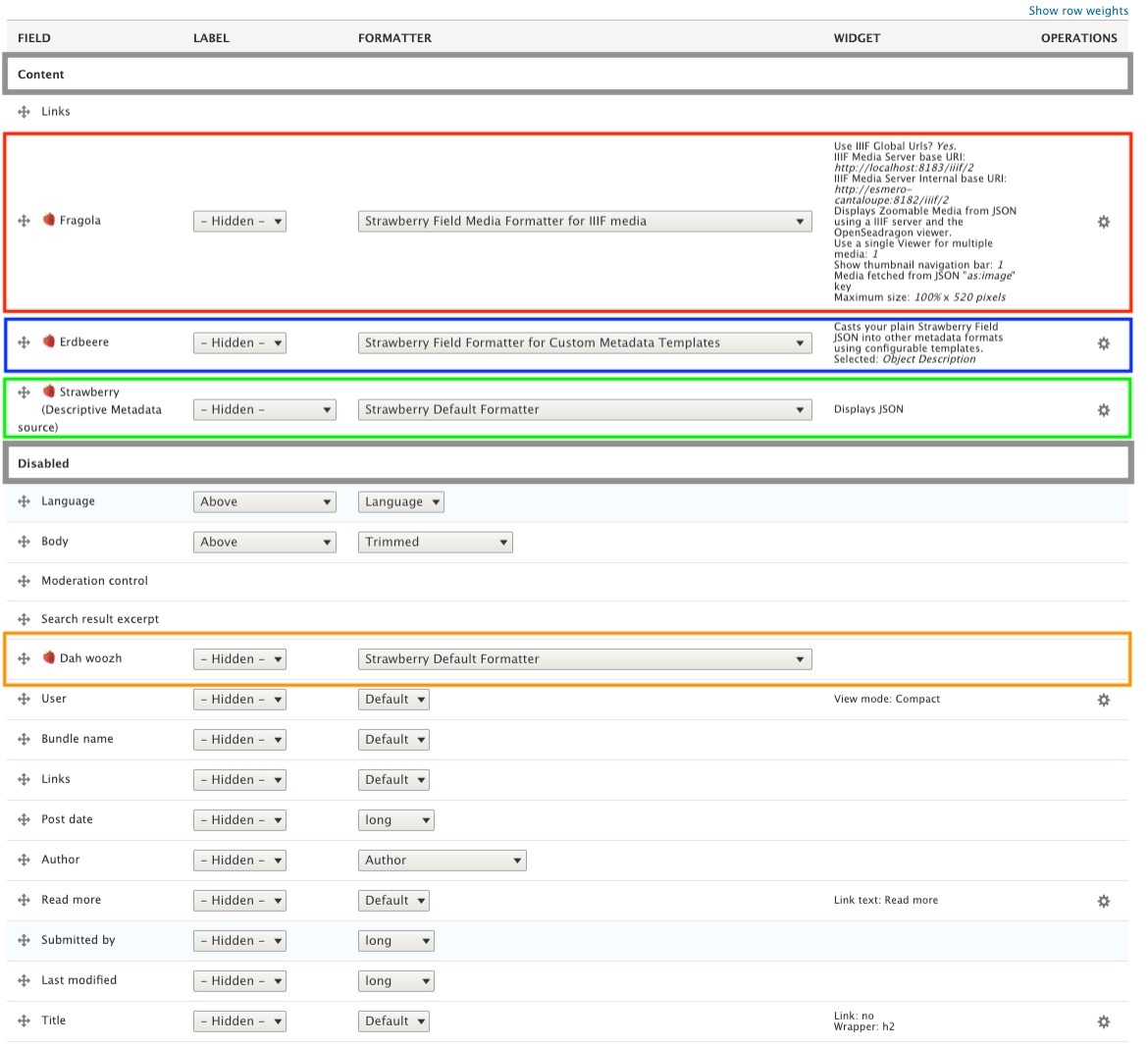Screen dimensions: 1148x1047
Task: Open the Author formatter dropdown
Action: click(442, 861)
